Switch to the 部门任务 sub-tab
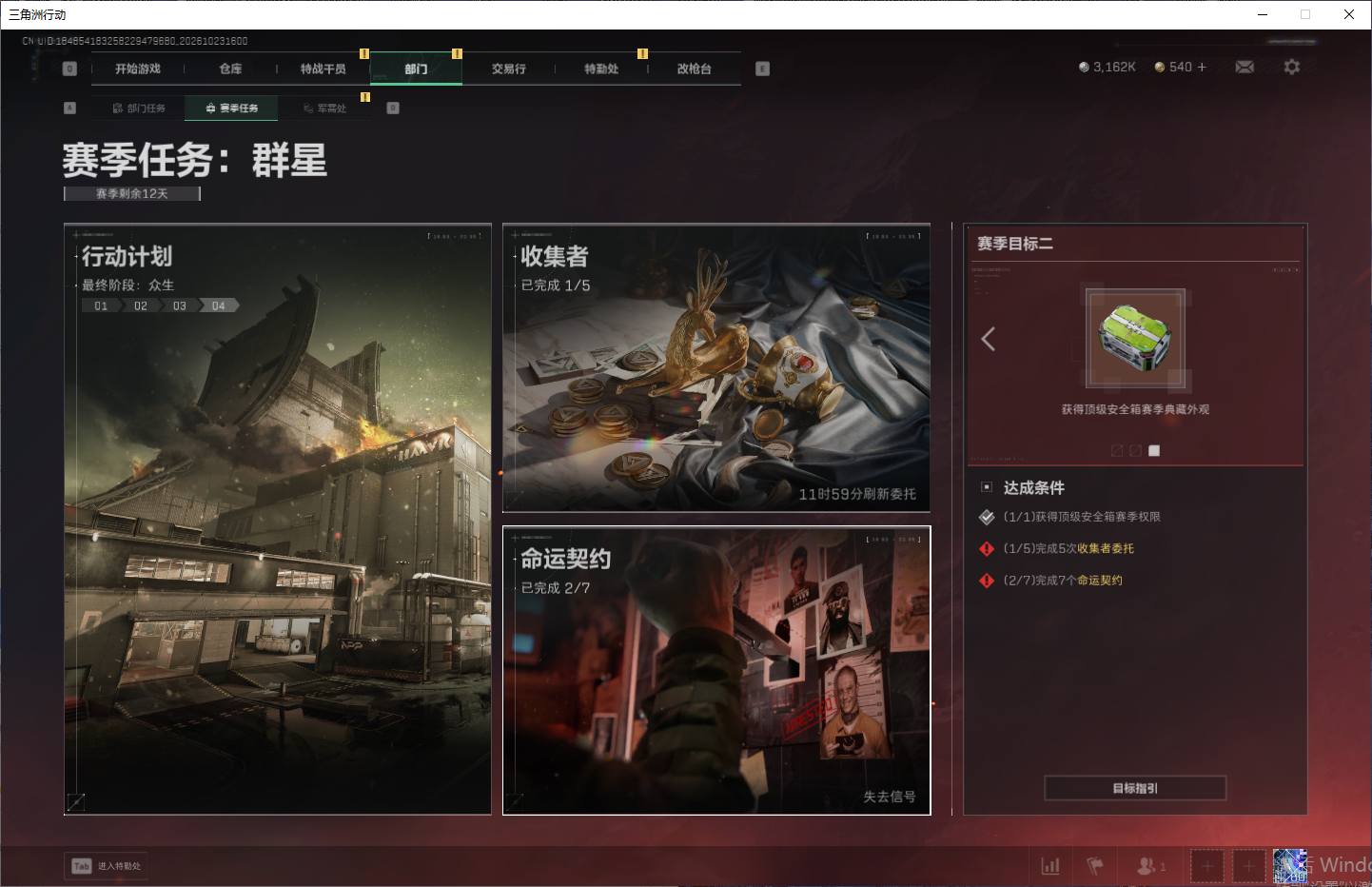 [x=139, y=108]
